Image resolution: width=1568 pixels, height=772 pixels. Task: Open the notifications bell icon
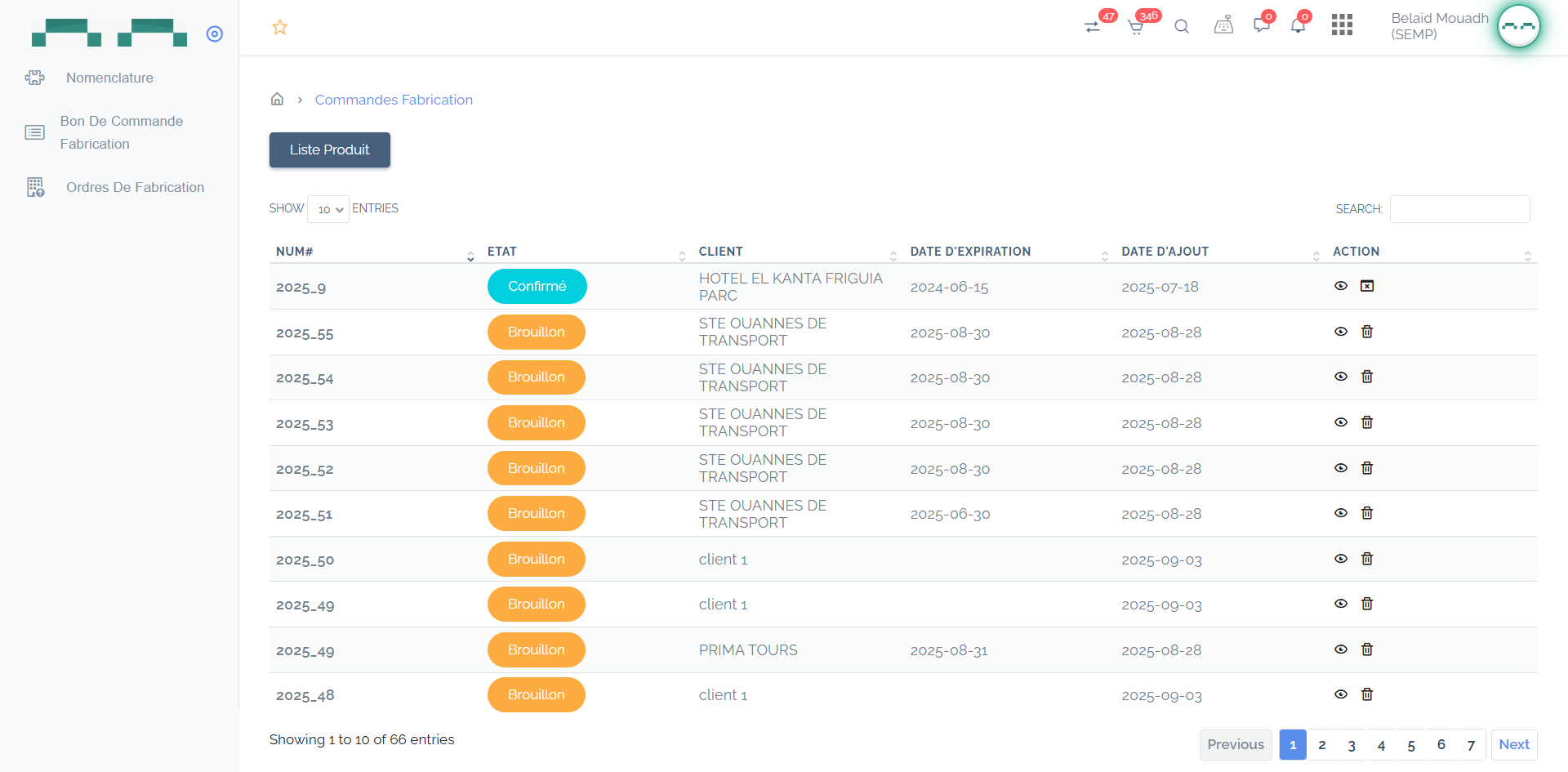click(x=1298, y=26)
